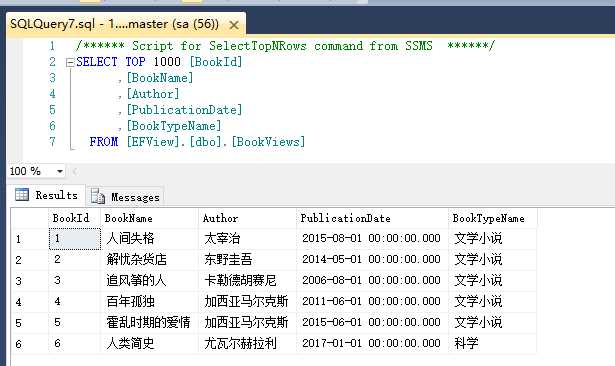Click [Author] in query line 4
The height and width of the screenshot is (366, 615).
tap(153, 94)
